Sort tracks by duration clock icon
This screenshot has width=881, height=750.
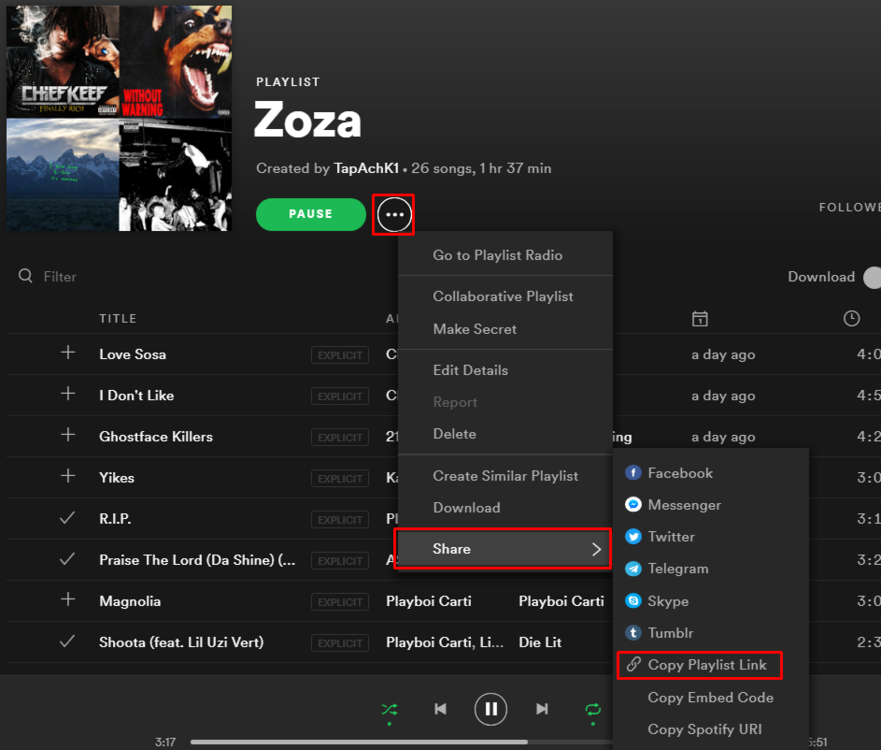pos(851,318)
